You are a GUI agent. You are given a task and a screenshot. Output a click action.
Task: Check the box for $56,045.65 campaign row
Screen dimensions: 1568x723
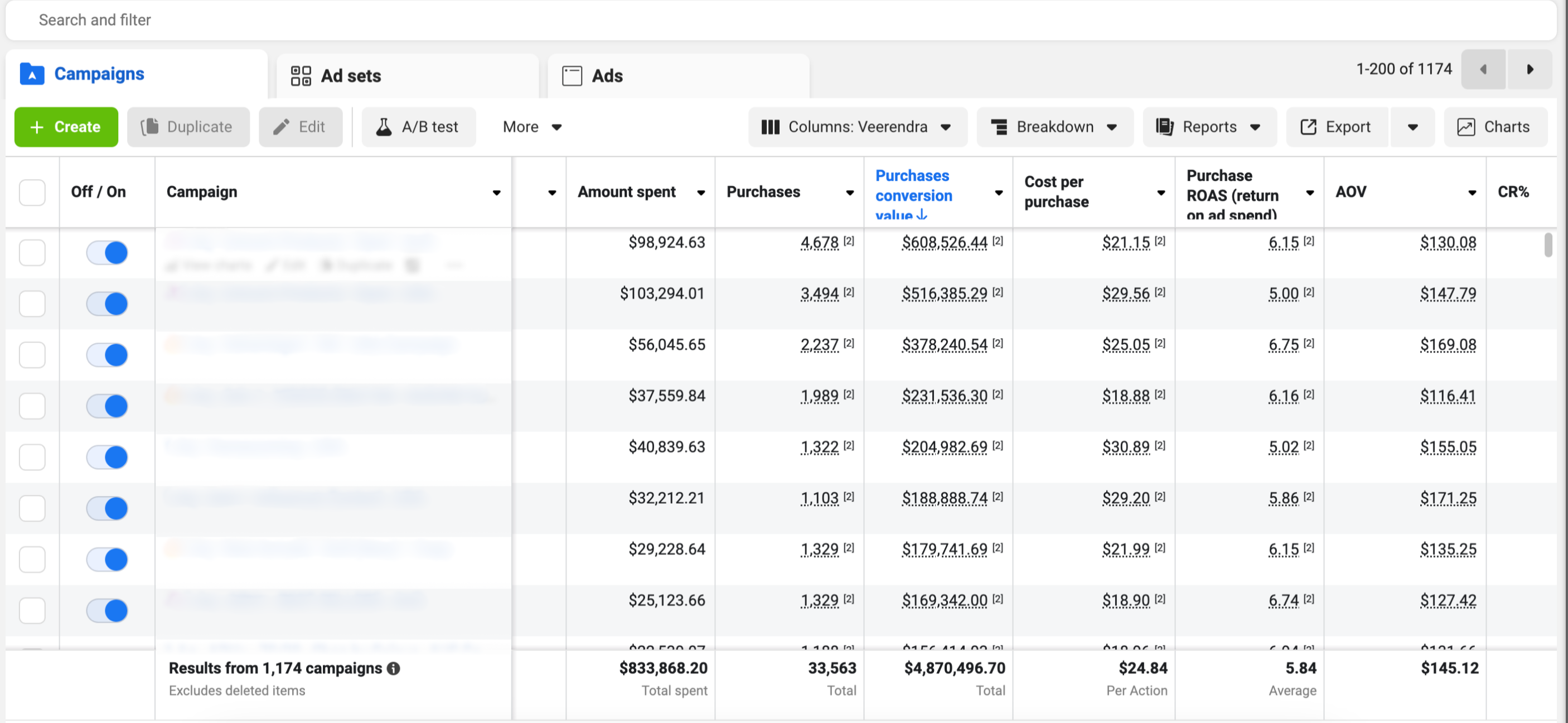click(32, 355)
